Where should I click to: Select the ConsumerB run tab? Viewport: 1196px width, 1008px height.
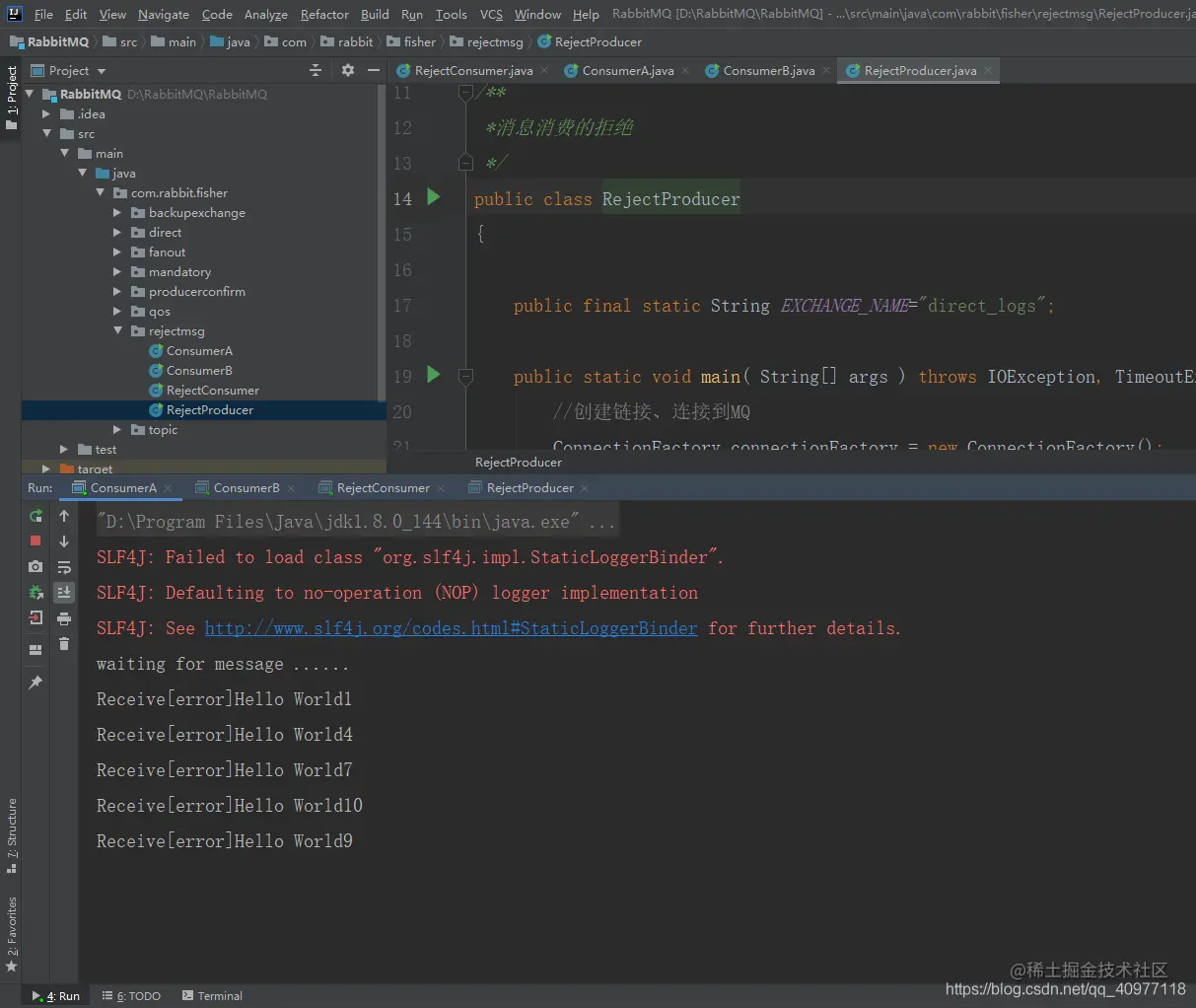pos(246,487)
